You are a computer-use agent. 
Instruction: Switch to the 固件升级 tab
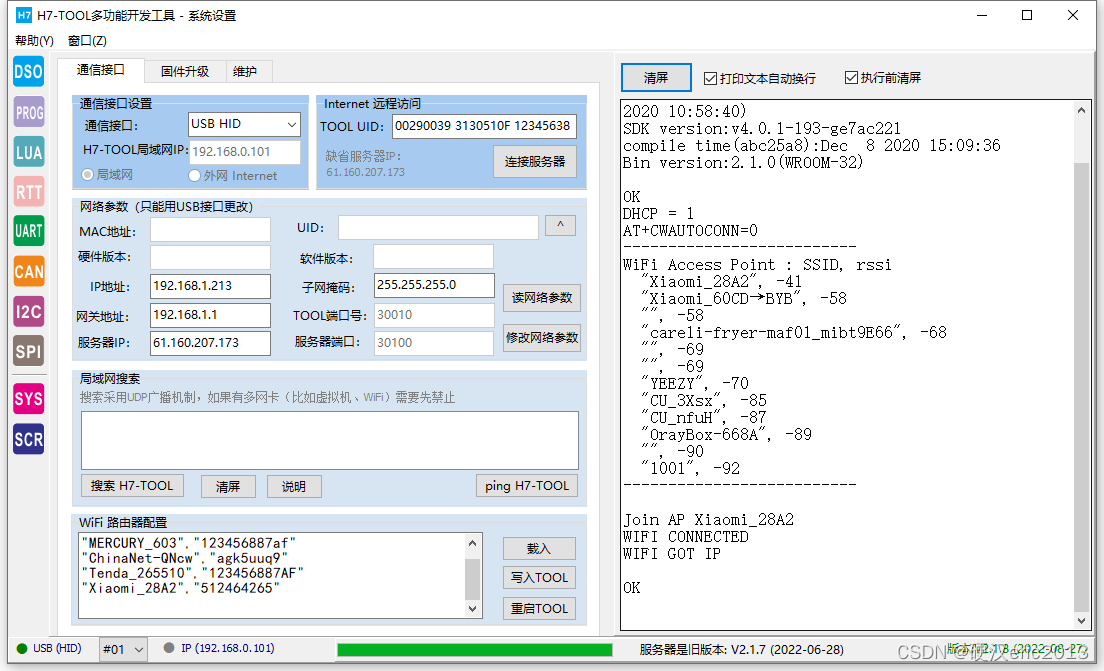coord(184,71)
